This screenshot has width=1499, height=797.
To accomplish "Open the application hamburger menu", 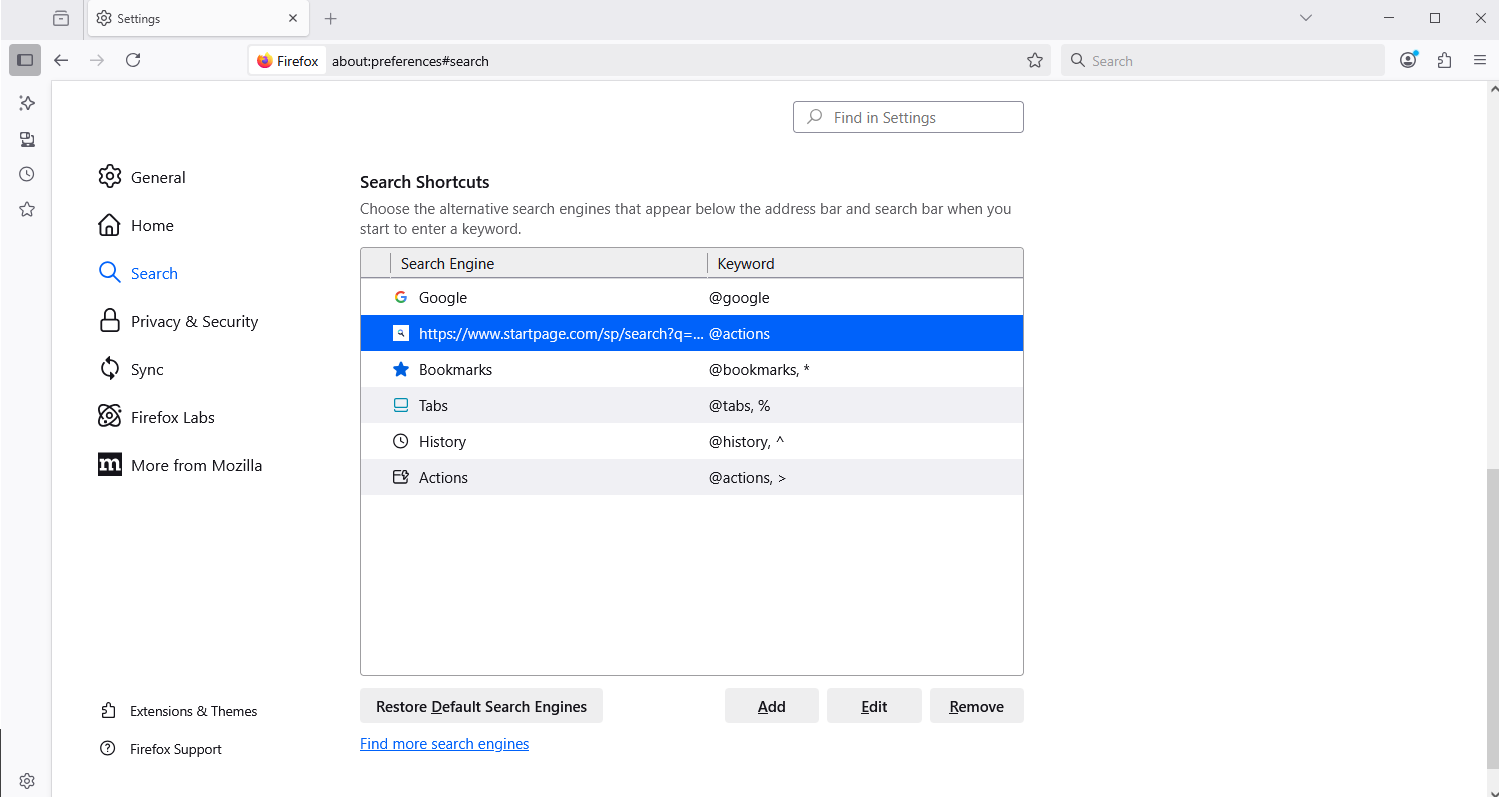I will (x=1480, y=60).
